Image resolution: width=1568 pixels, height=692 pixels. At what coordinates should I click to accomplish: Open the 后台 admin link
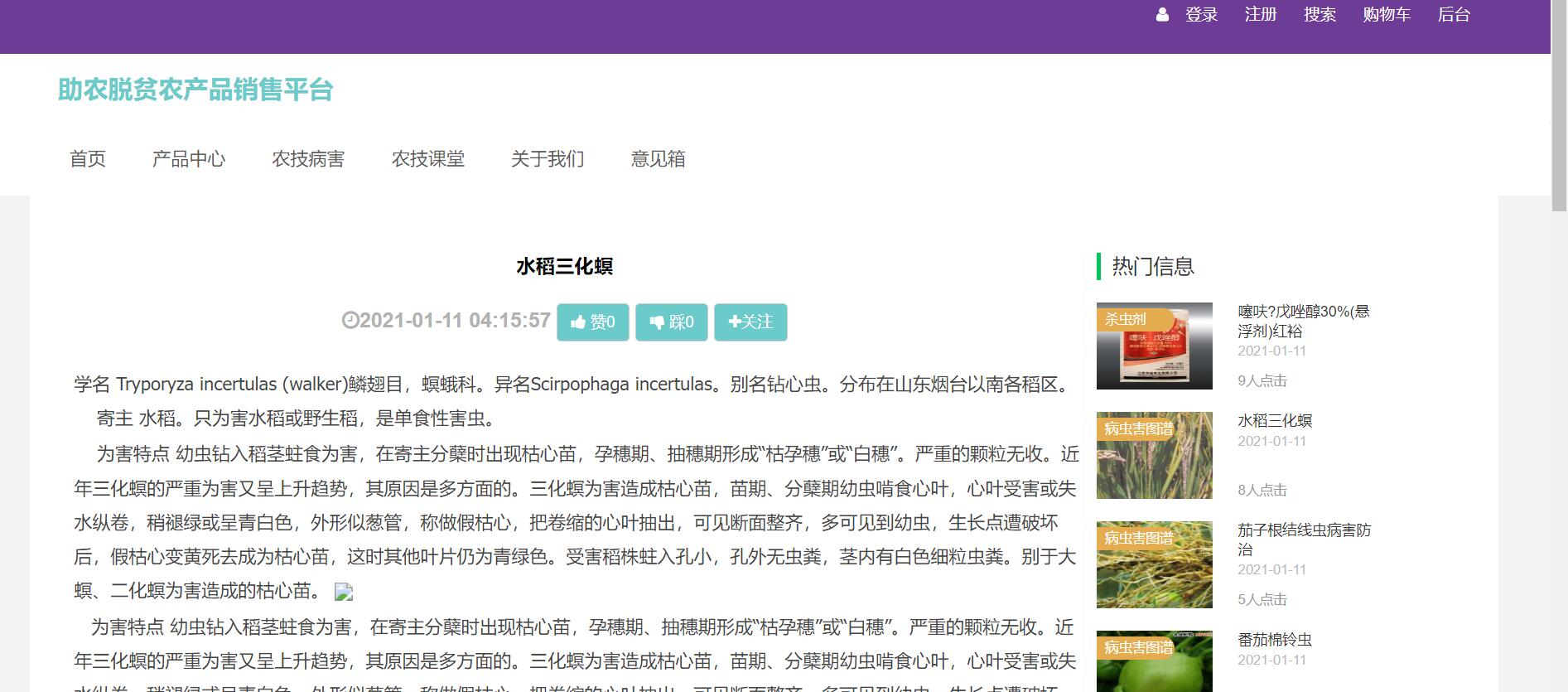click(x=1454, y=15)
